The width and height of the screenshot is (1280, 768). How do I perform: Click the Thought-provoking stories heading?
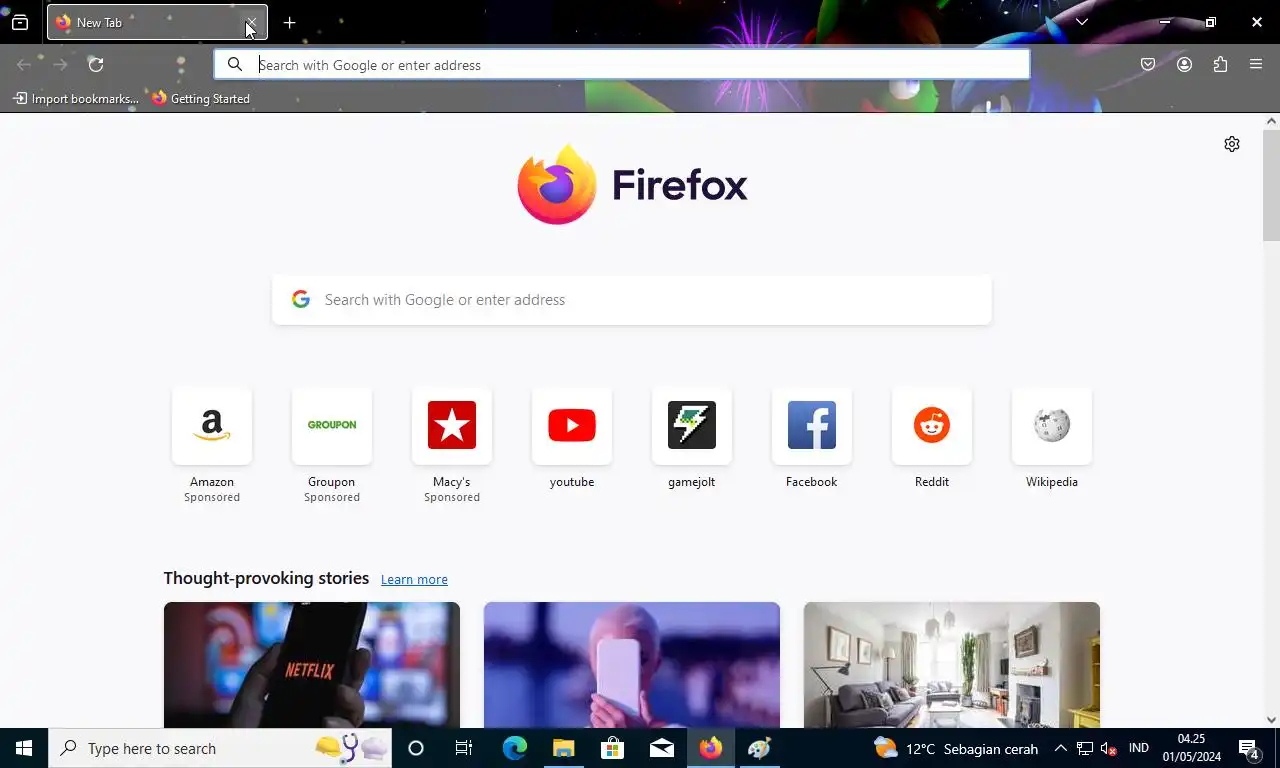tap(266, 578)
